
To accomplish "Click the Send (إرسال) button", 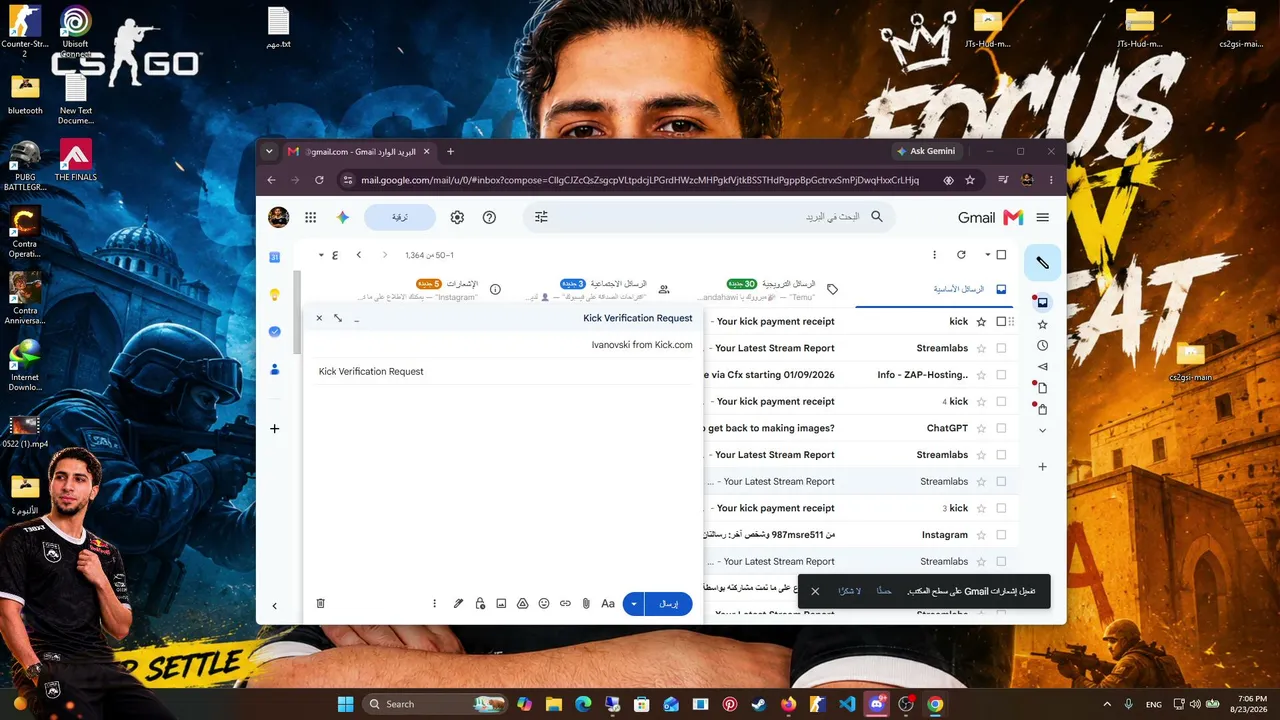I will 669,604.
